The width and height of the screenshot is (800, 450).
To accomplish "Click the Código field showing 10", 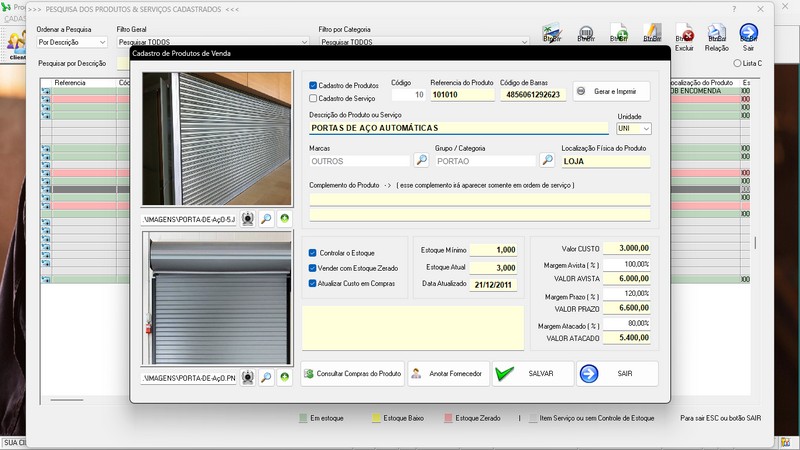I will [x=409, y=94].
